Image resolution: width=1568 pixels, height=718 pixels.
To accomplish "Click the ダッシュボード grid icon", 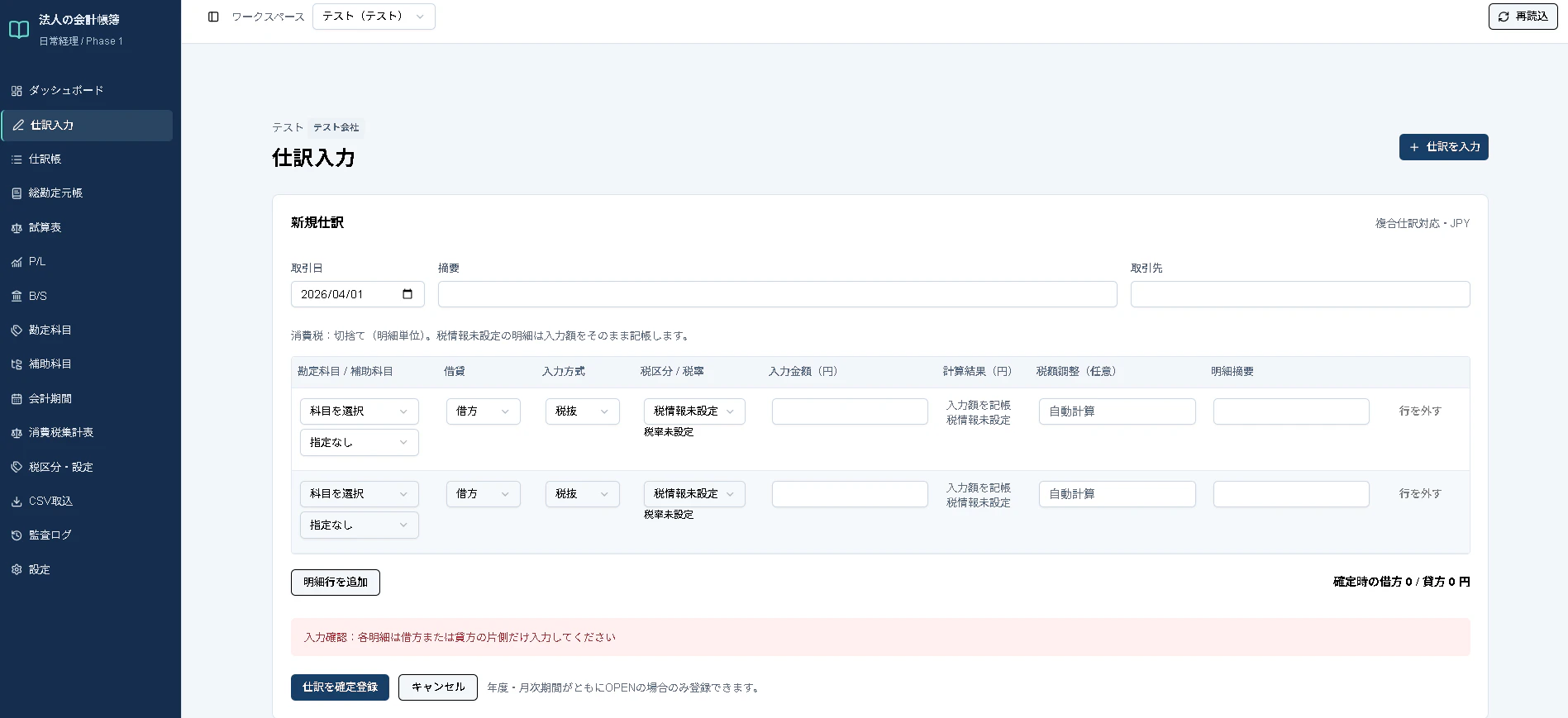I will pos(17,91).
